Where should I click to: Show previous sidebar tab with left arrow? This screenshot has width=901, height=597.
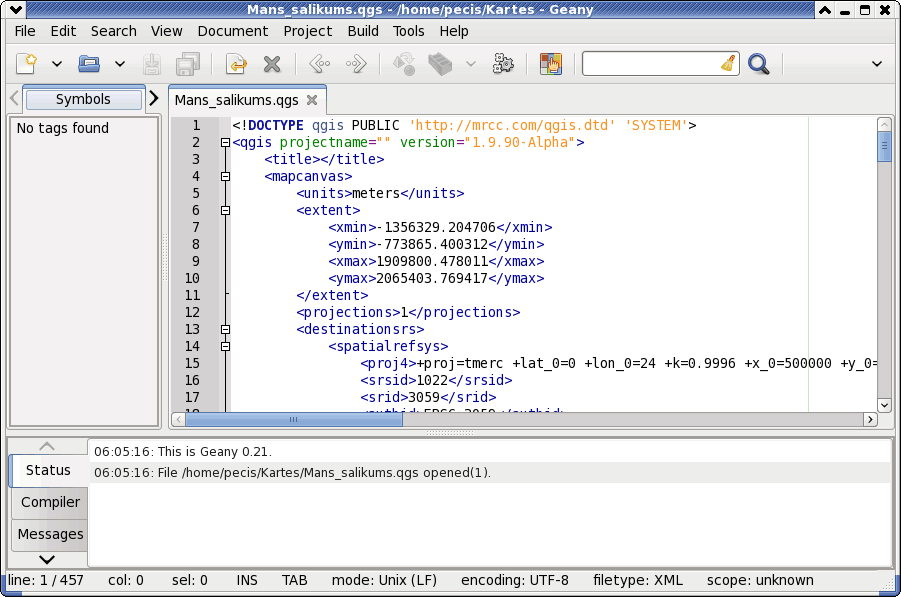(14, 98)
